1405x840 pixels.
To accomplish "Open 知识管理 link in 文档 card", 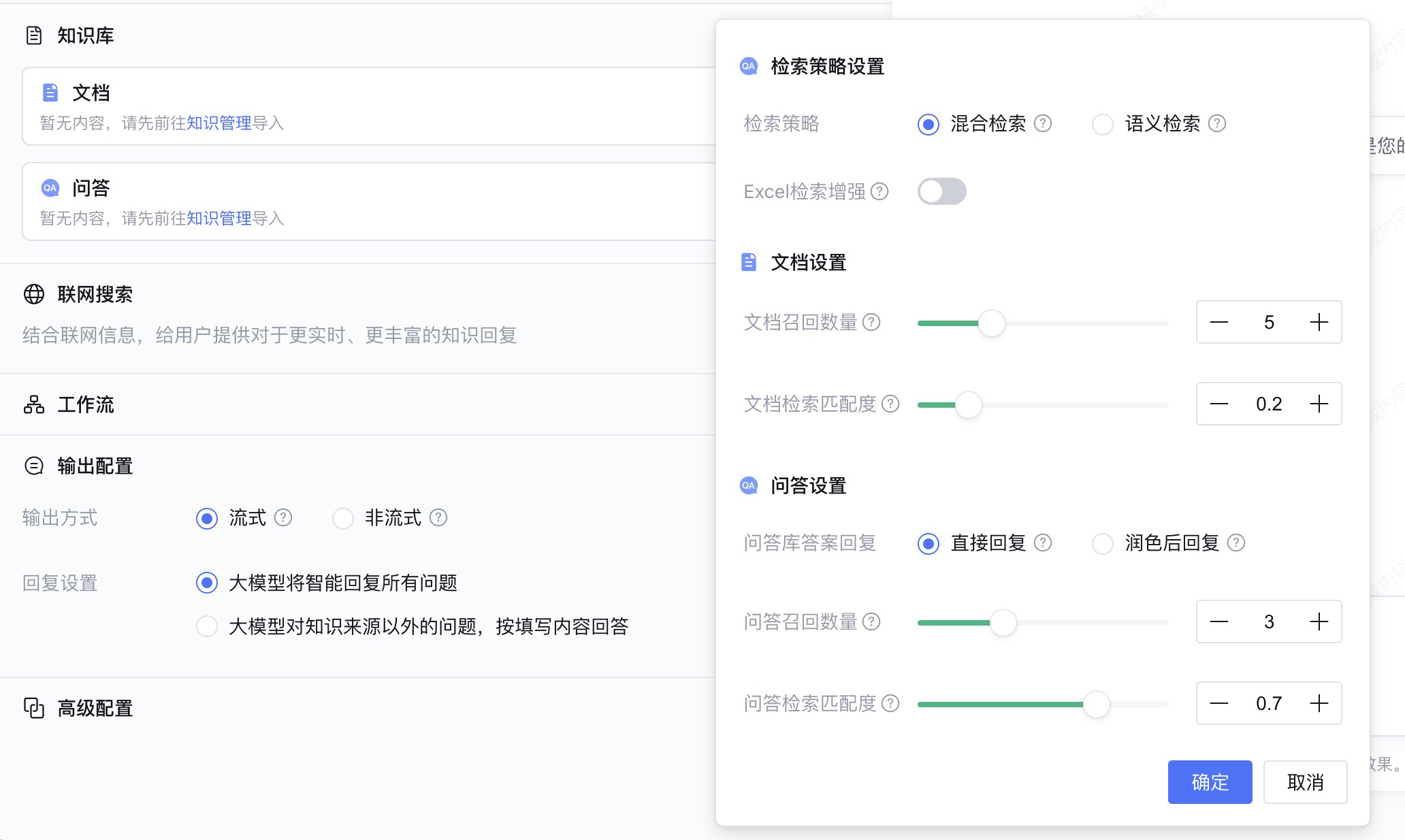I will (x=219, y=123).
